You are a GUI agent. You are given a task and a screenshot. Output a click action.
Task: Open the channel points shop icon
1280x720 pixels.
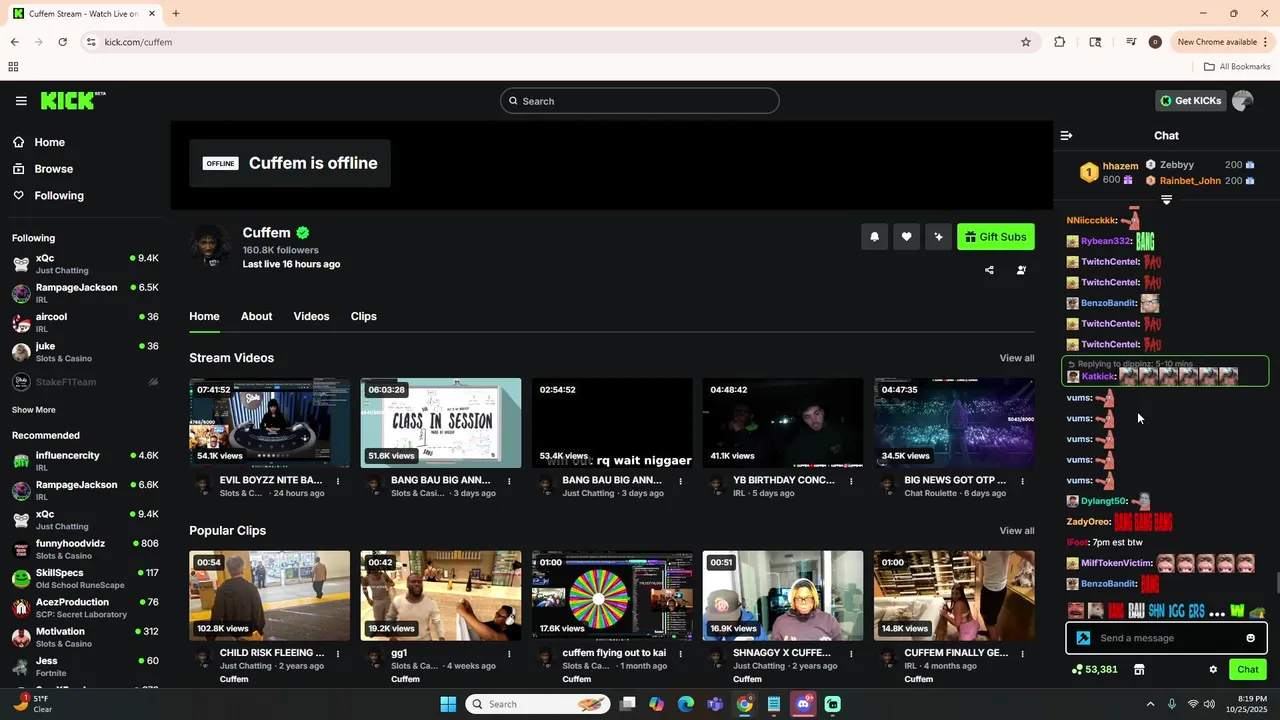click(x=1138, y=670)
